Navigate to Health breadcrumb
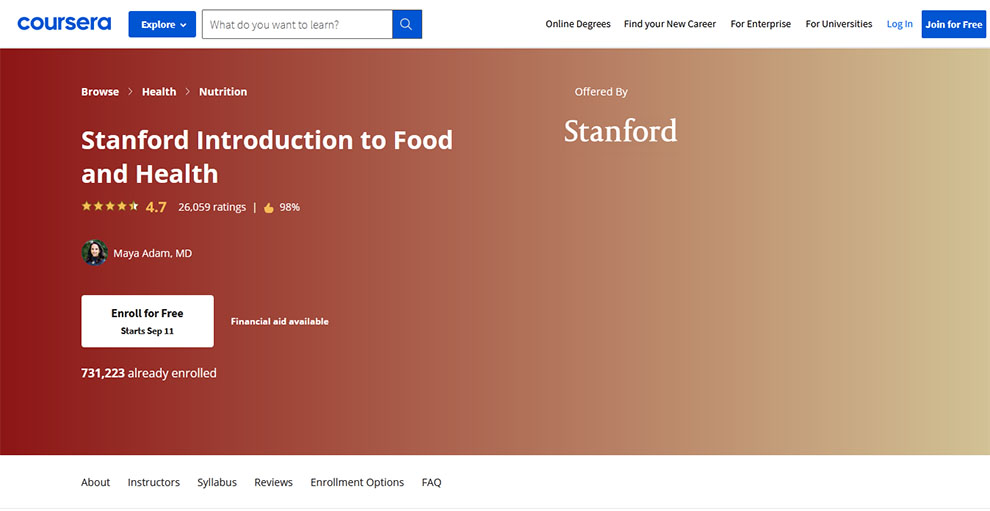 pos(159,92)
